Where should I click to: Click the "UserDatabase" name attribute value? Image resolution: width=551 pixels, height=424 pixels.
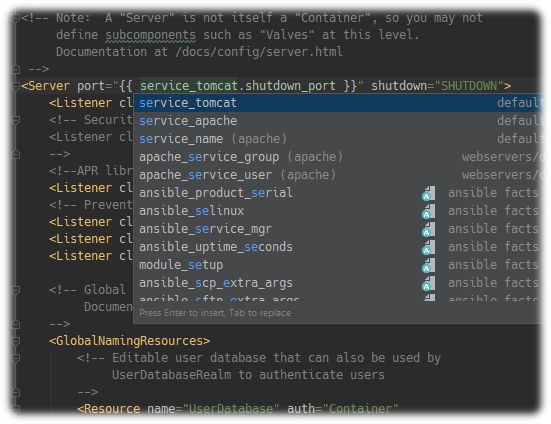(231, 409)
